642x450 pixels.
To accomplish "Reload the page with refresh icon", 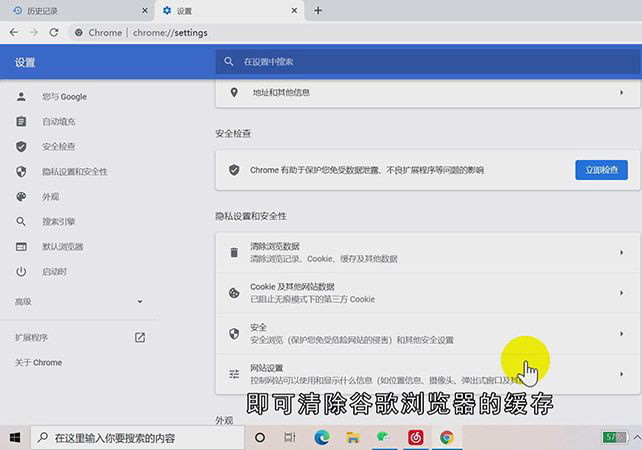I will click(x=54, y=32).
